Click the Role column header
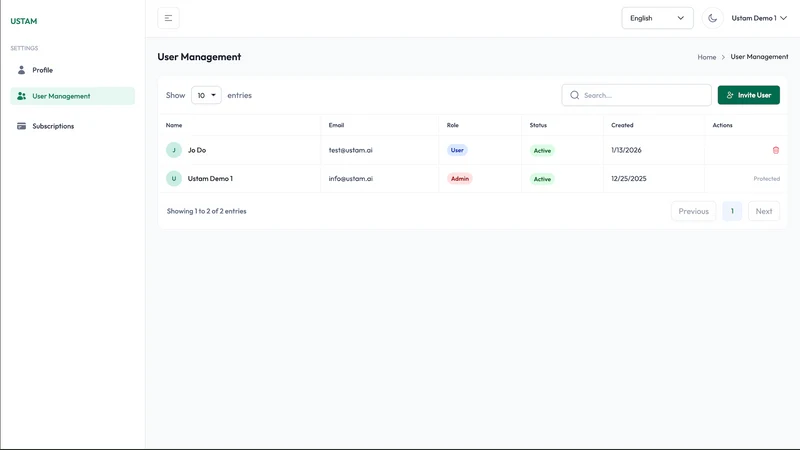Screen dimensions: 800x450 click(x=453, y=125)
